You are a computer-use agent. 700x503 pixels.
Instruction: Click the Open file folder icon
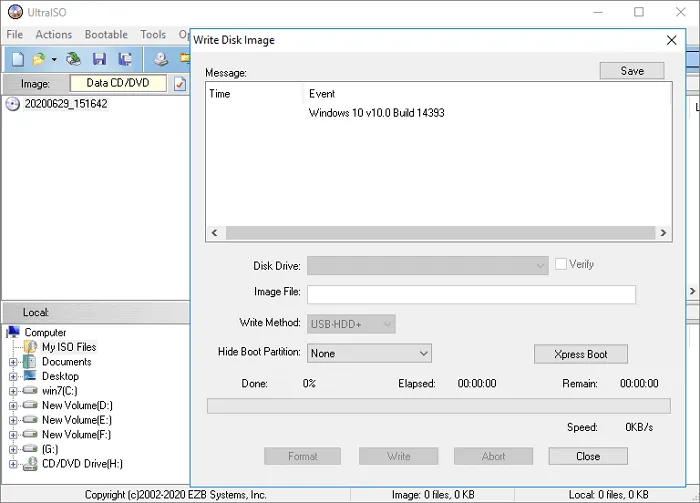coord(39,60)
